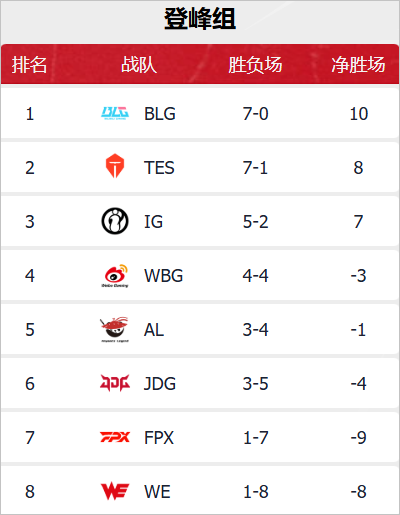
Task: Click IG's 5-2 win-loss record
Action: (255, 222)
